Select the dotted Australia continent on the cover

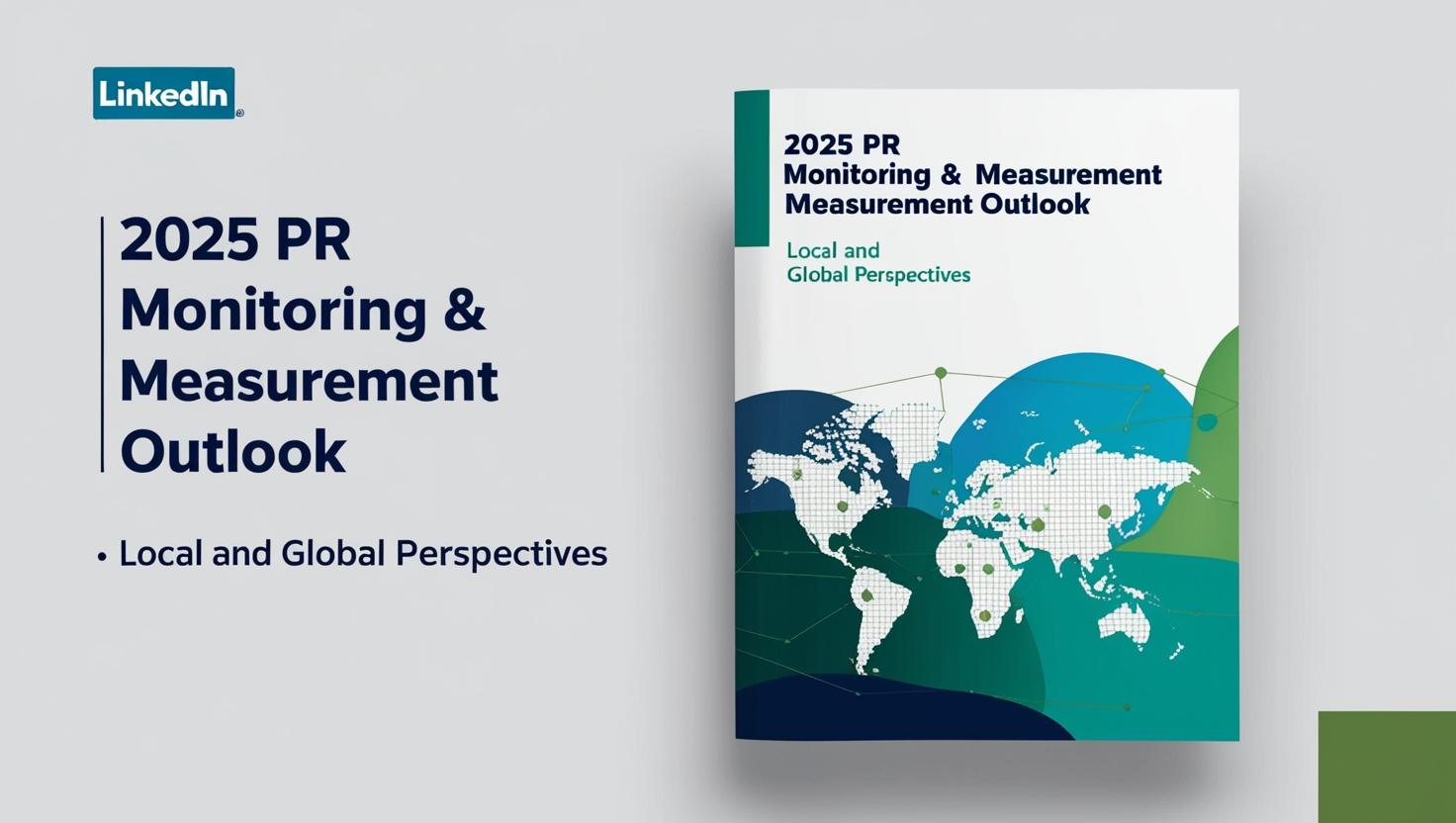coord(1123,621)
